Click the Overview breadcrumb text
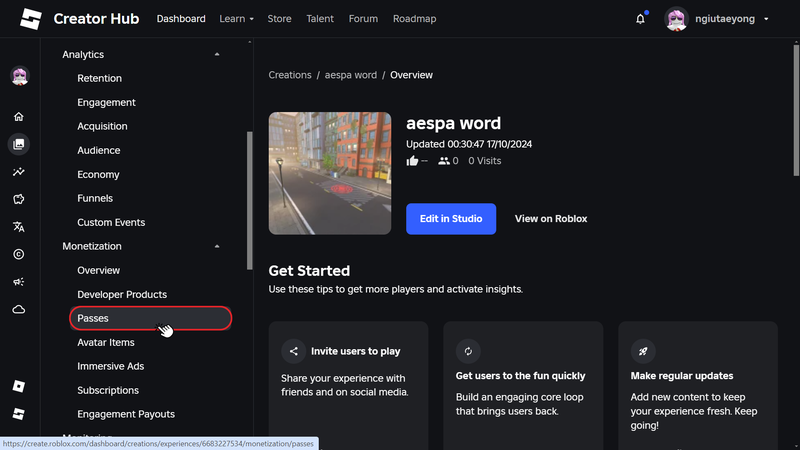The height and width of the screenshot is (450, 800). tap(411, 75)
